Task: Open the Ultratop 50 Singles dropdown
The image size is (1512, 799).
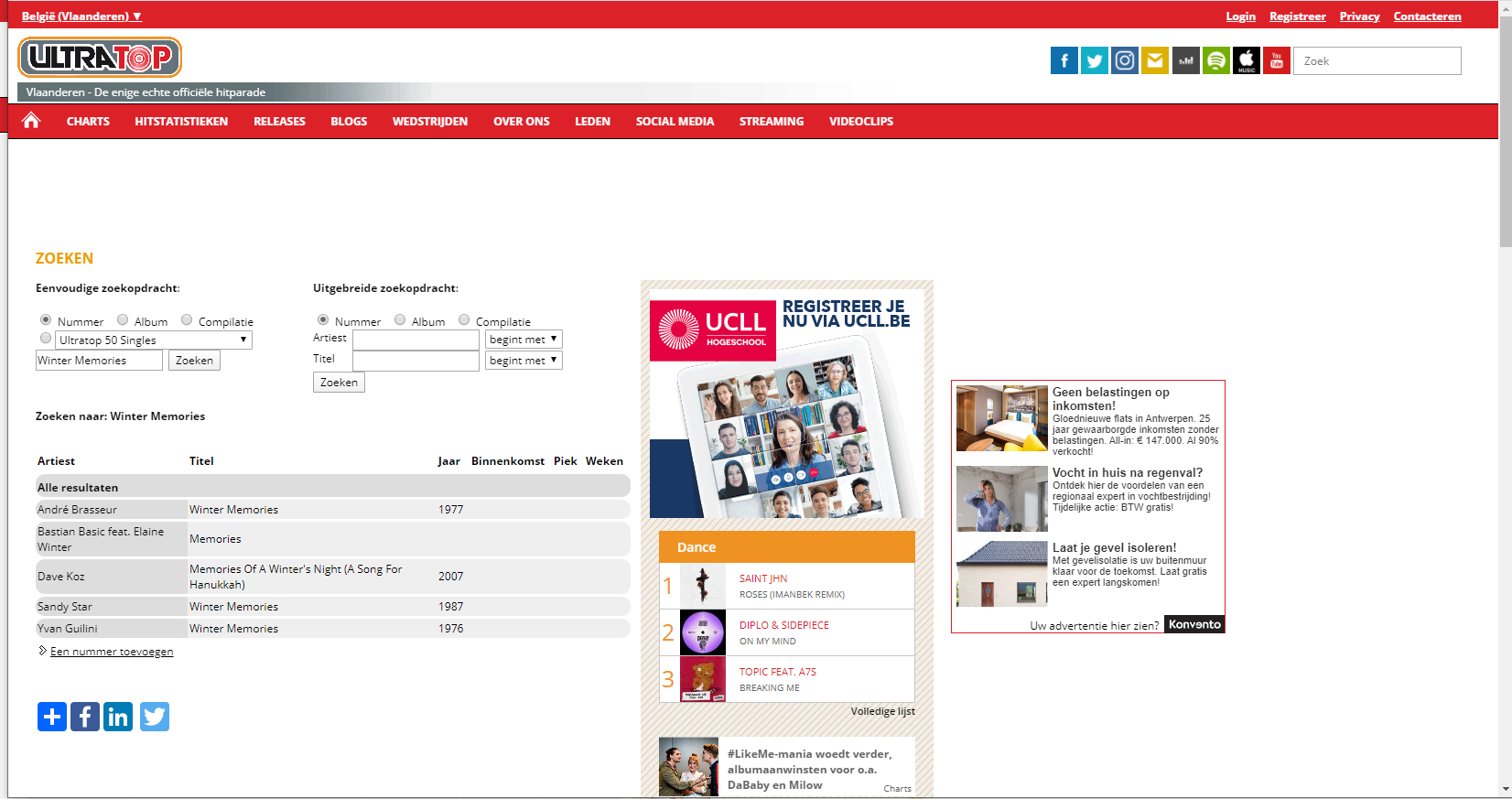Action: tap(153, 340)
